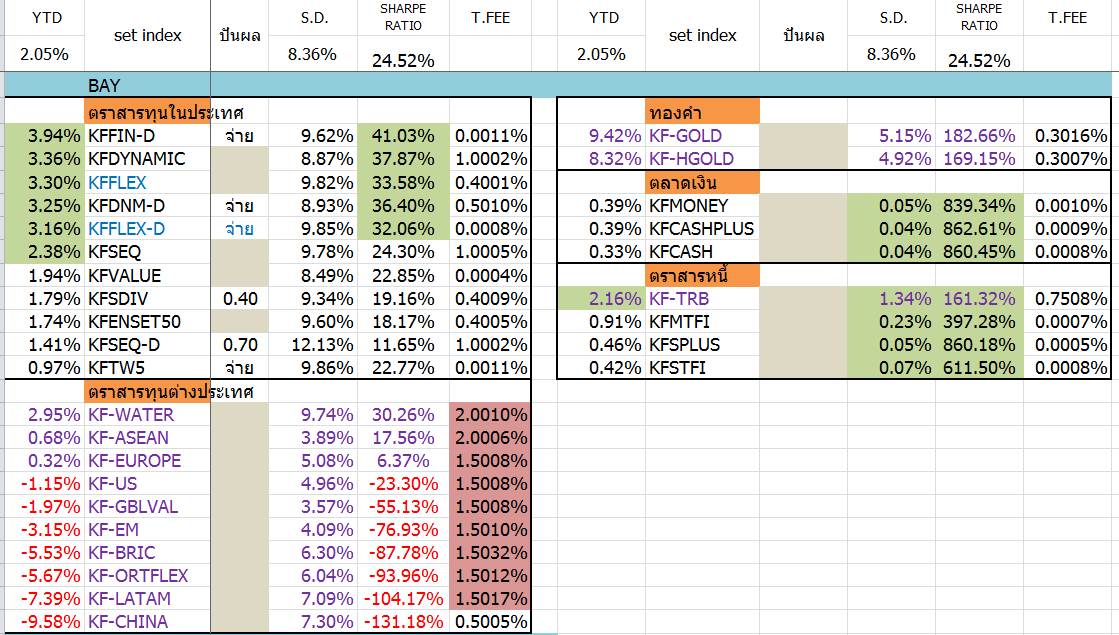This screenshot has height=635, width=1119.
Task: Click the KF-GBLVAL fund cell
Action: tap(147, 507)
